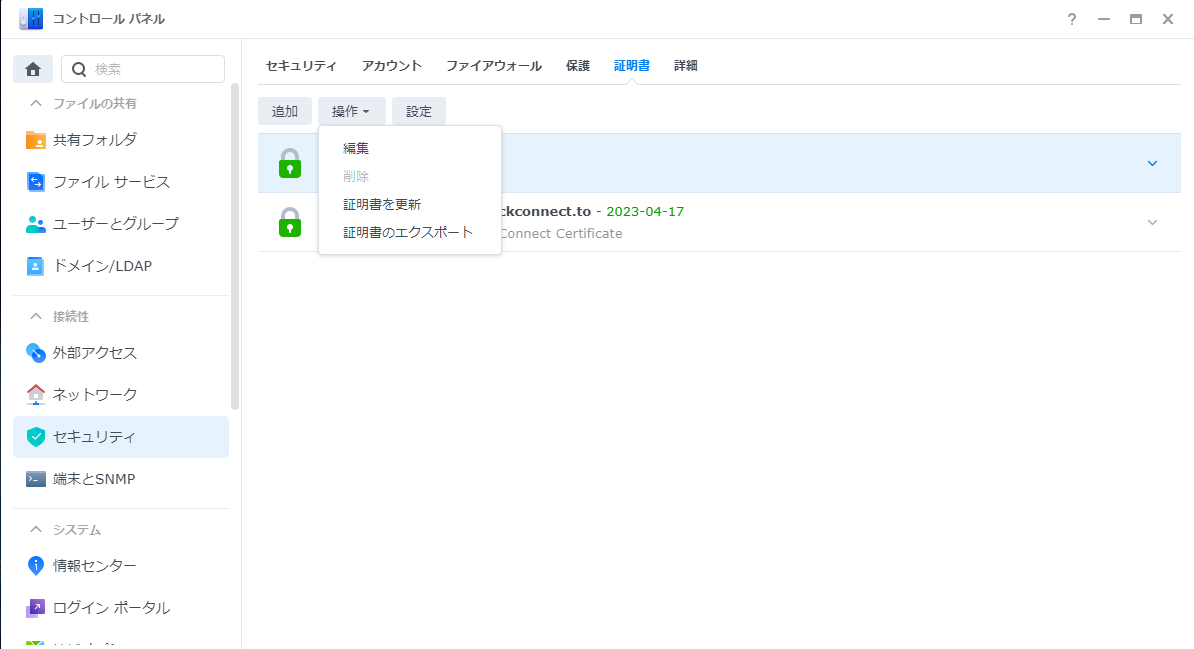Image resolution: width=1194 pixels, height=649 pixels.
Task: Expand the selected certificate row chevron
Action: (1152, 163)
